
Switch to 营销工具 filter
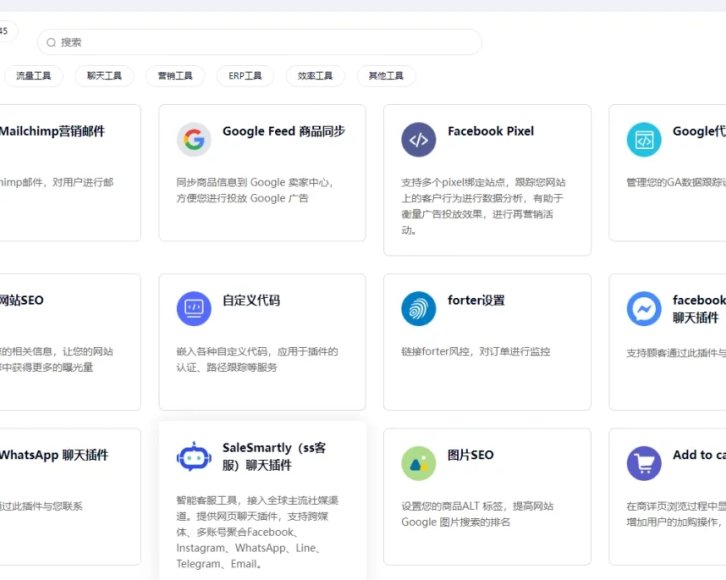coord(175,76)
